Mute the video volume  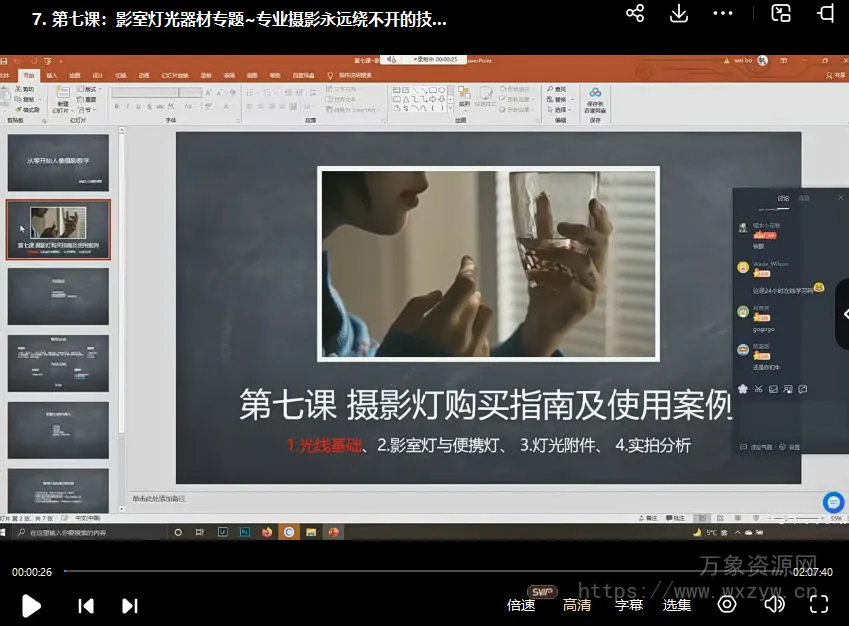click(773, 604)
